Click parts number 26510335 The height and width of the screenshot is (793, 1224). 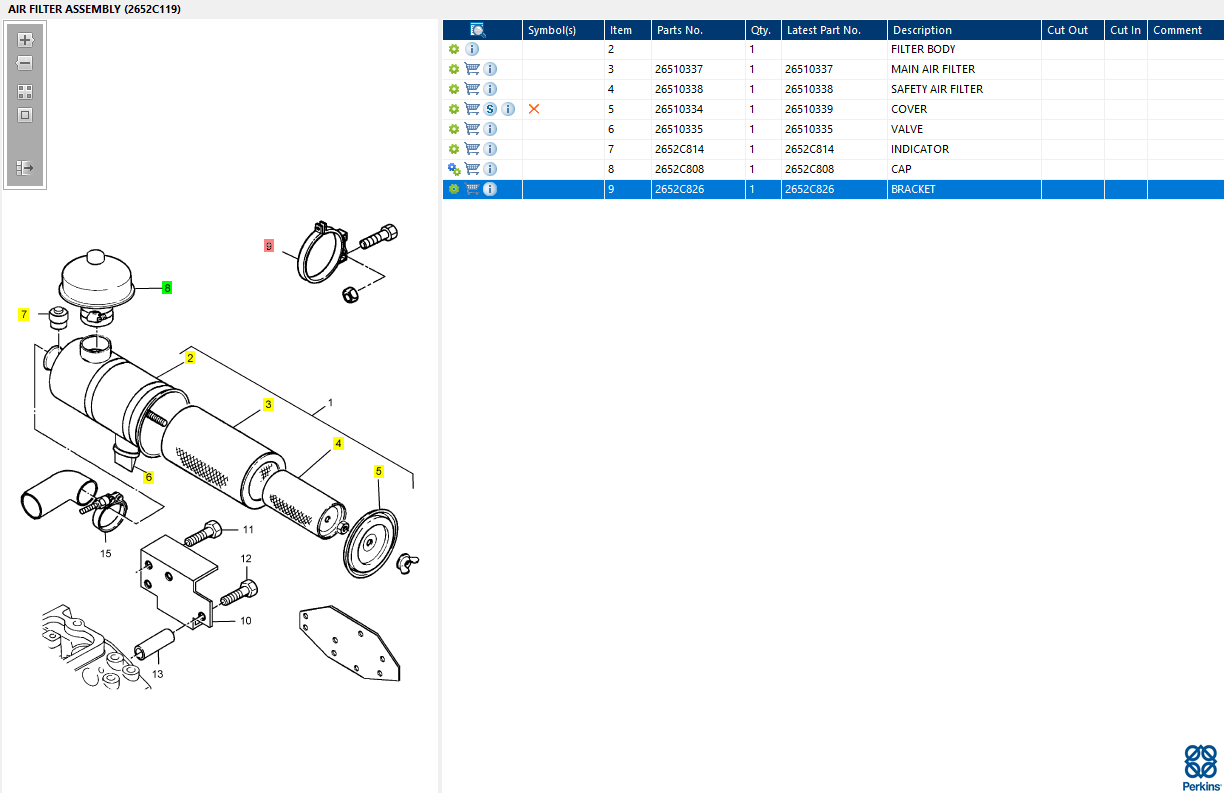[x=679, y=129]
